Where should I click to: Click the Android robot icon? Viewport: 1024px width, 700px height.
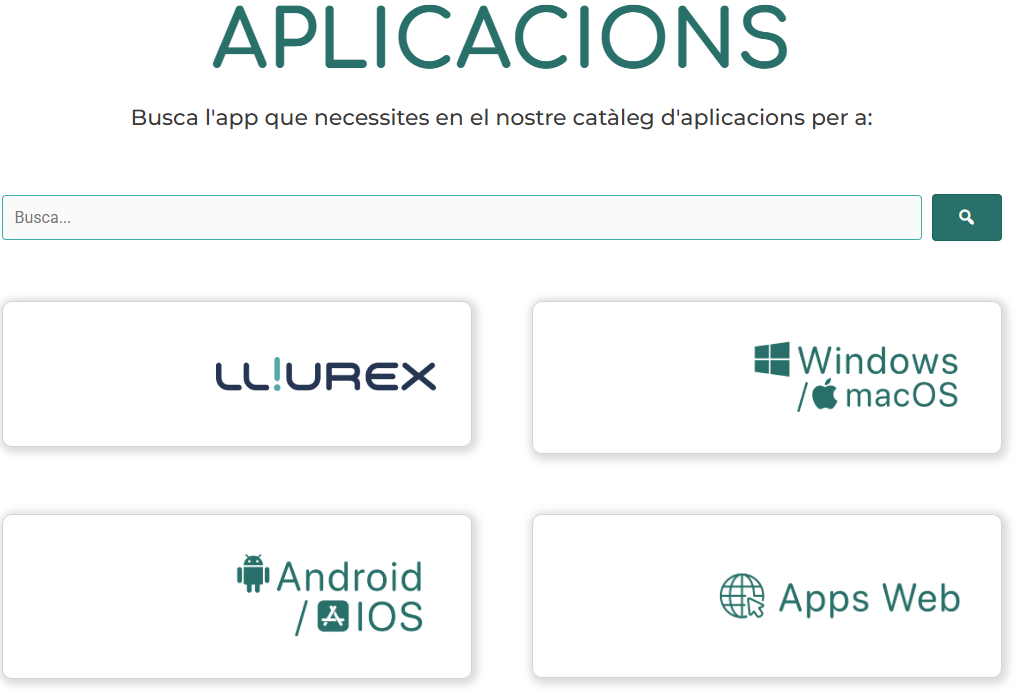[253, 574]
